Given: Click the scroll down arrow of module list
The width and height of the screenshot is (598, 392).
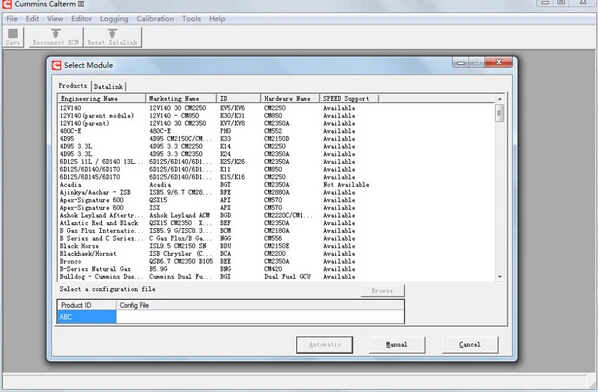Looking at the screenshot, I should point(500,277).
